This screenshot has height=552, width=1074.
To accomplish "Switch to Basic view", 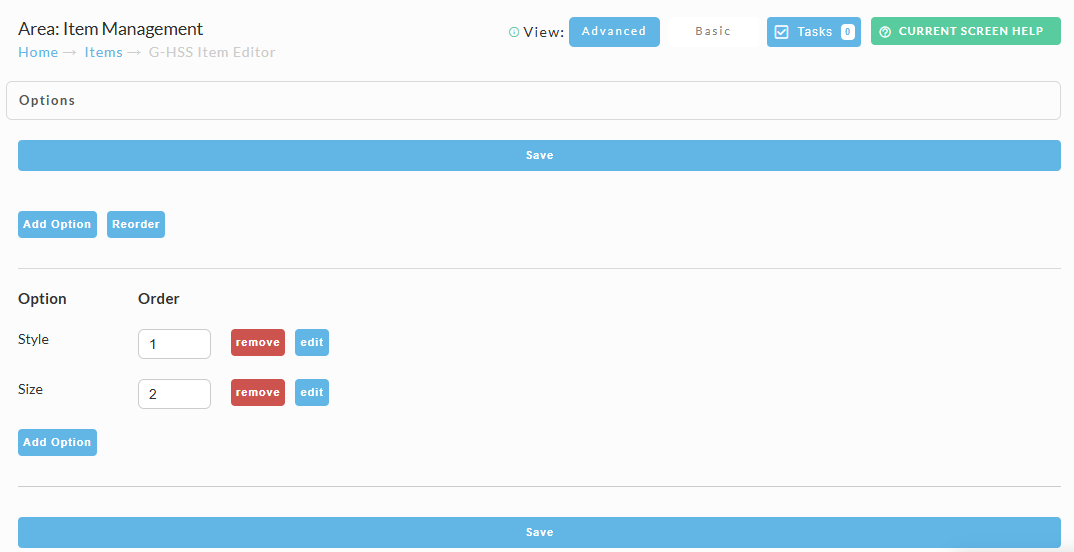I will click(713, 32).
